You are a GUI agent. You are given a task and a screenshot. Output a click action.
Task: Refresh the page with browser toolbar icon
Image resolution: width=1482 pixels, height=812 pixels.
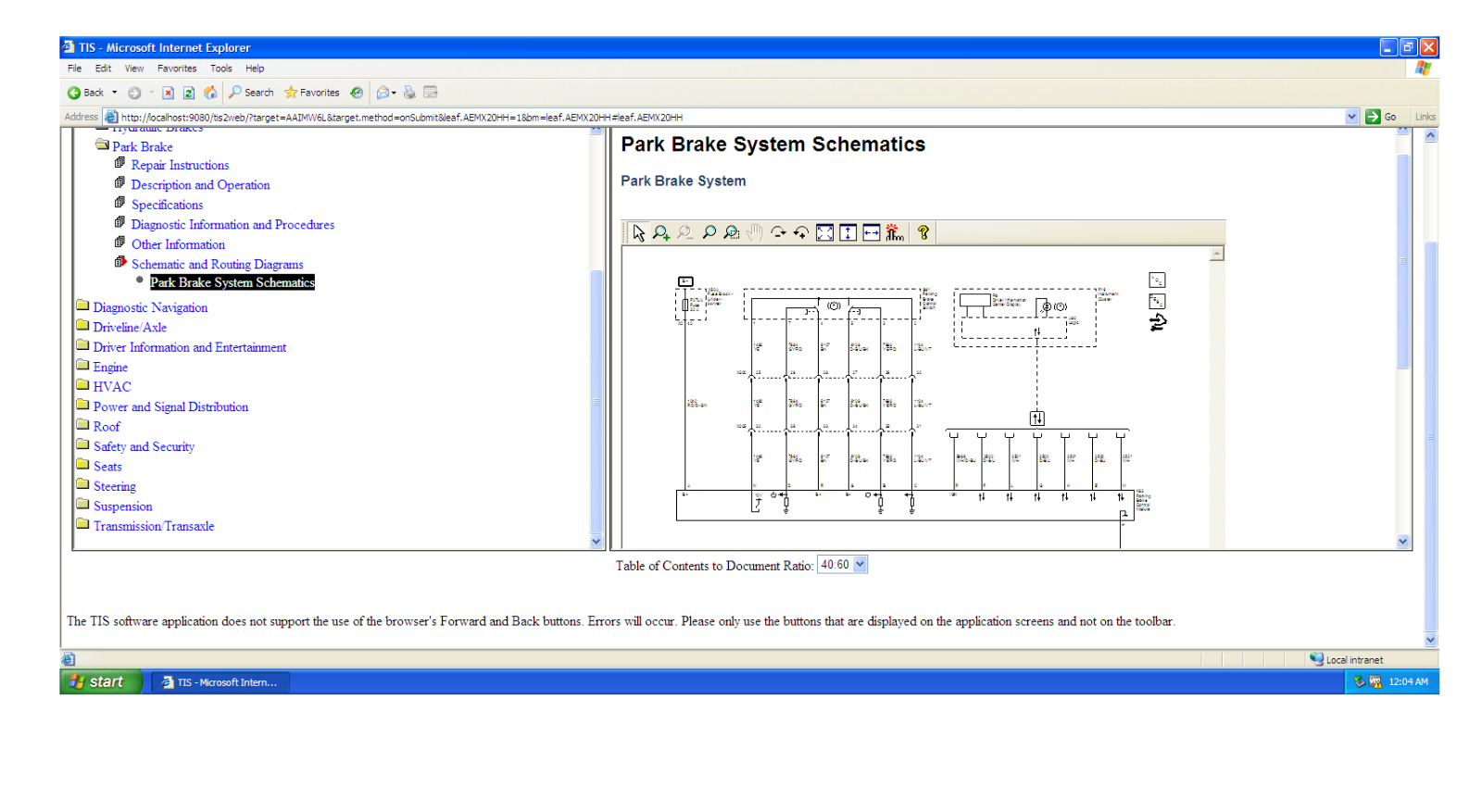189,93
